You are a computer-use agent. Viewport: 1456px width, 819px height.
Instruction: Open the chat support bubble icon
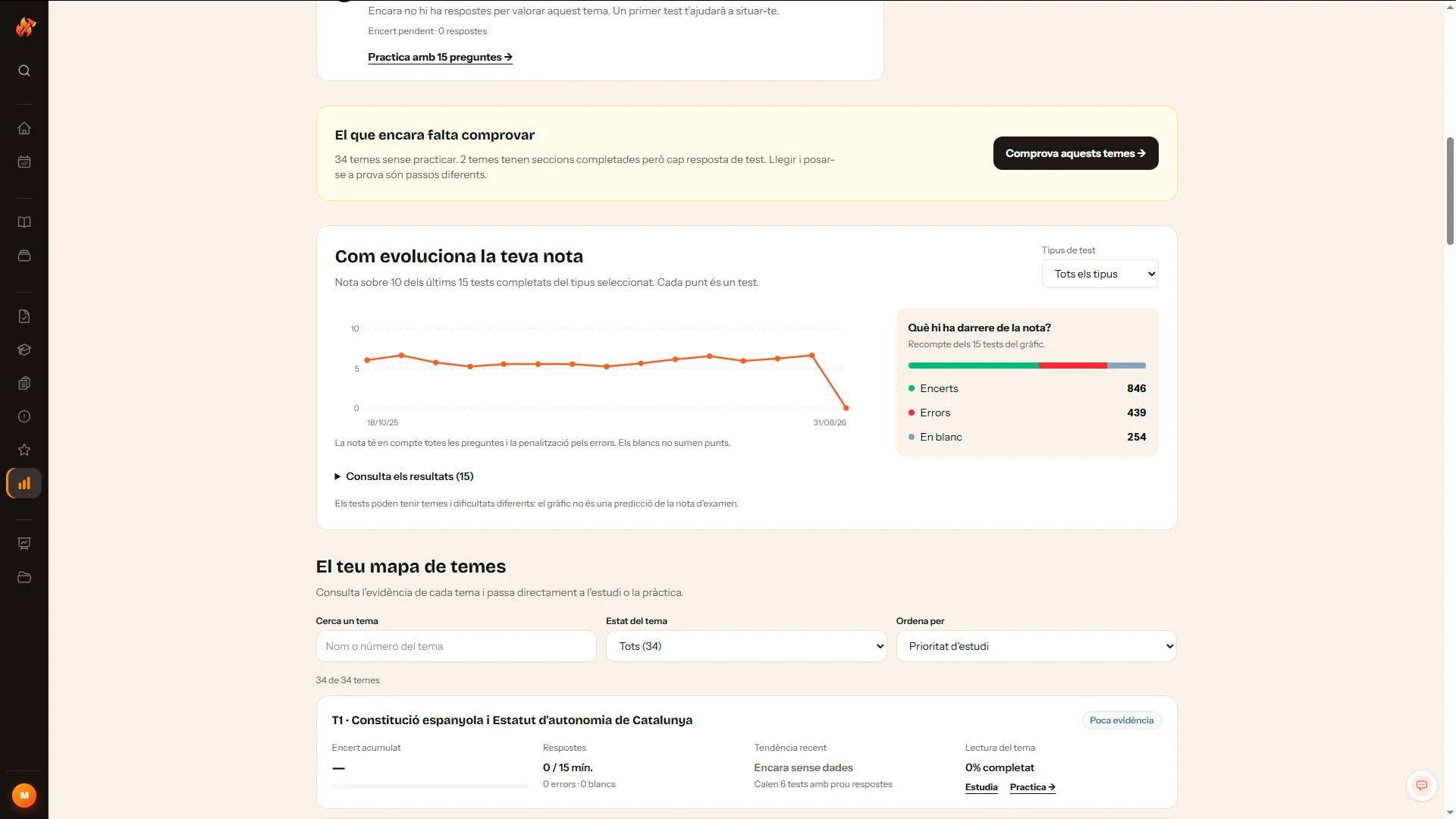(x=1422, y=786)
